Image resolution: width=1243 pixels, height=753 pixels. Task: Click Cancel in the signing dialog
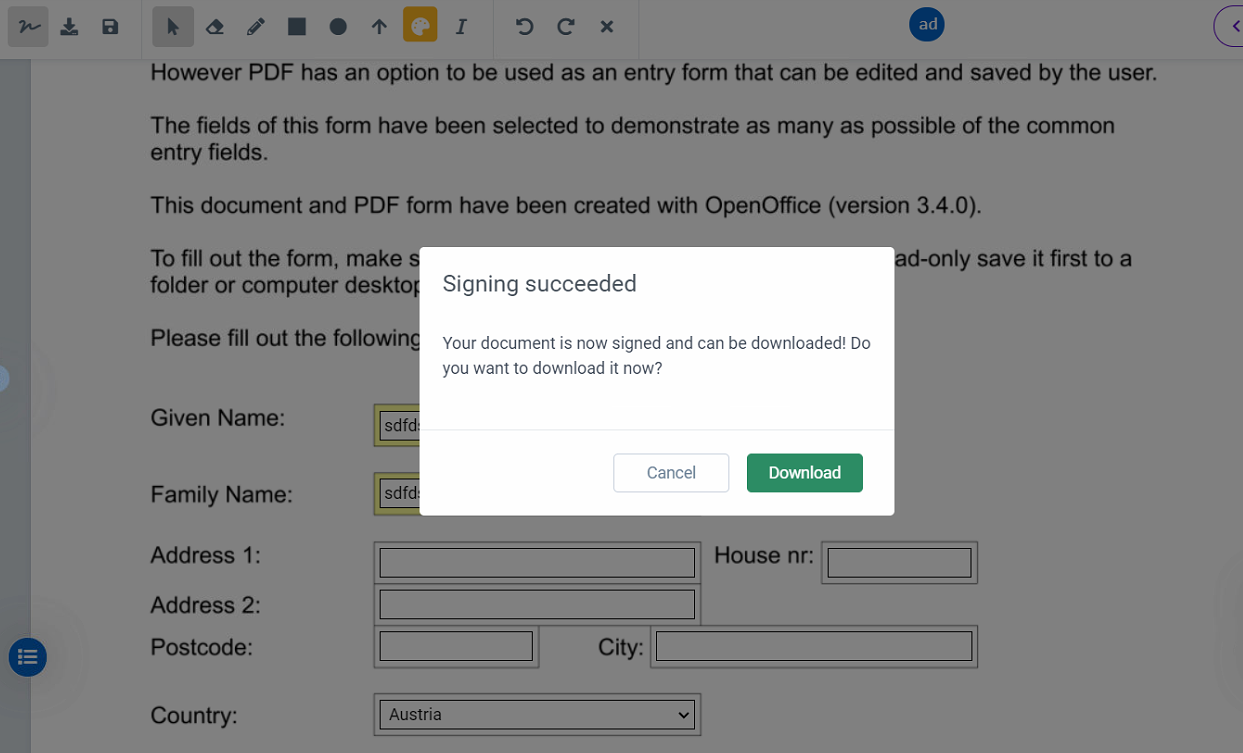click(671, 473)
